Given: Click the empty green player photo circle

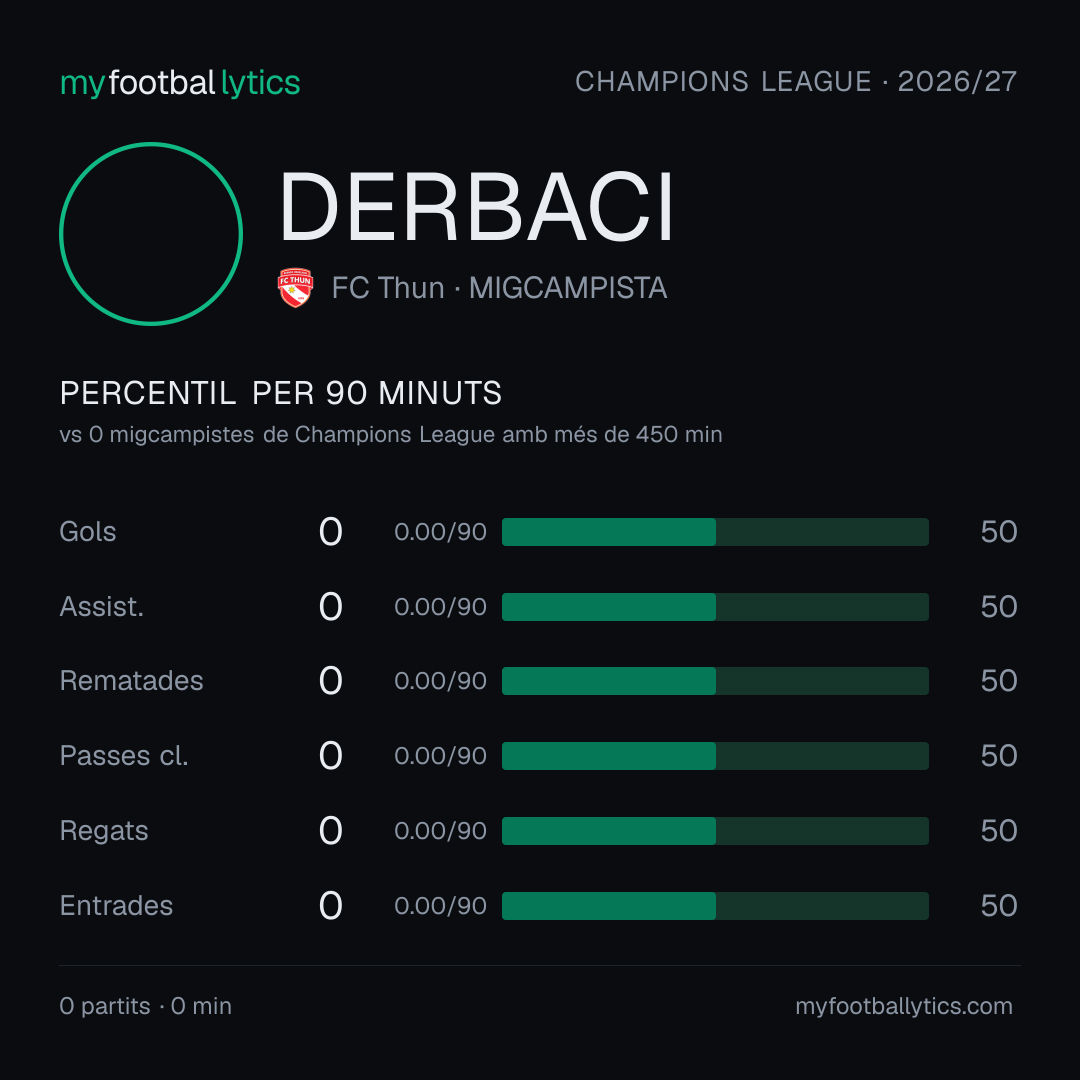Looking at the screenshot, I should pyautogui.click(x=151, y=233).
